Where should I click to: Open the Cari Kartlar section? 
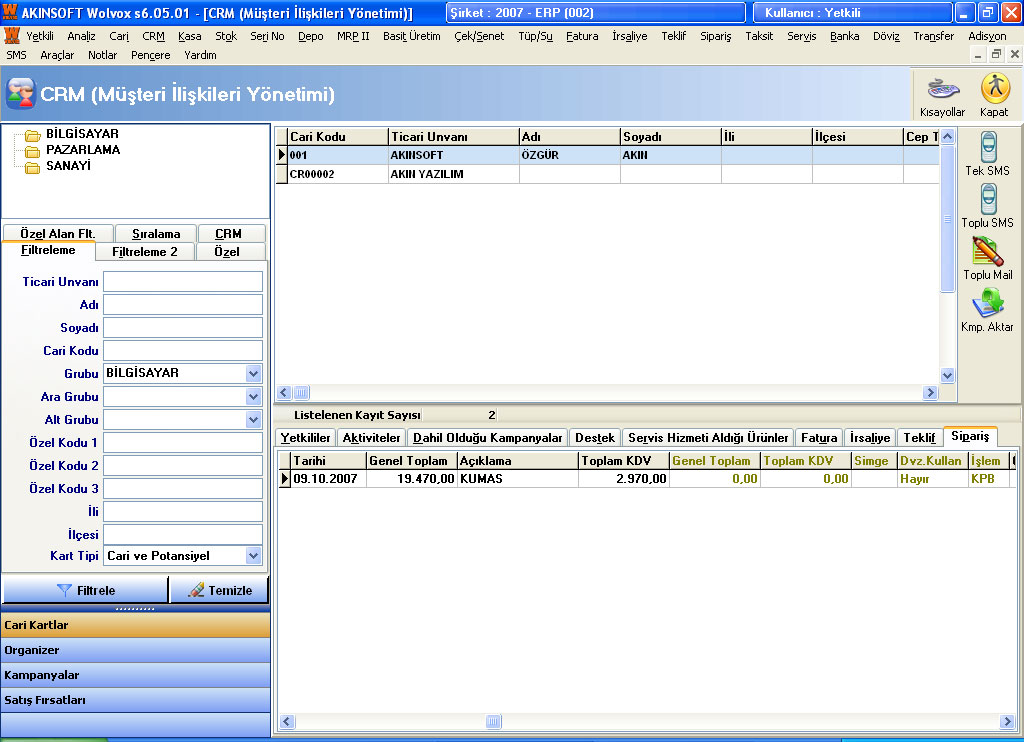(x=136, y=625)
